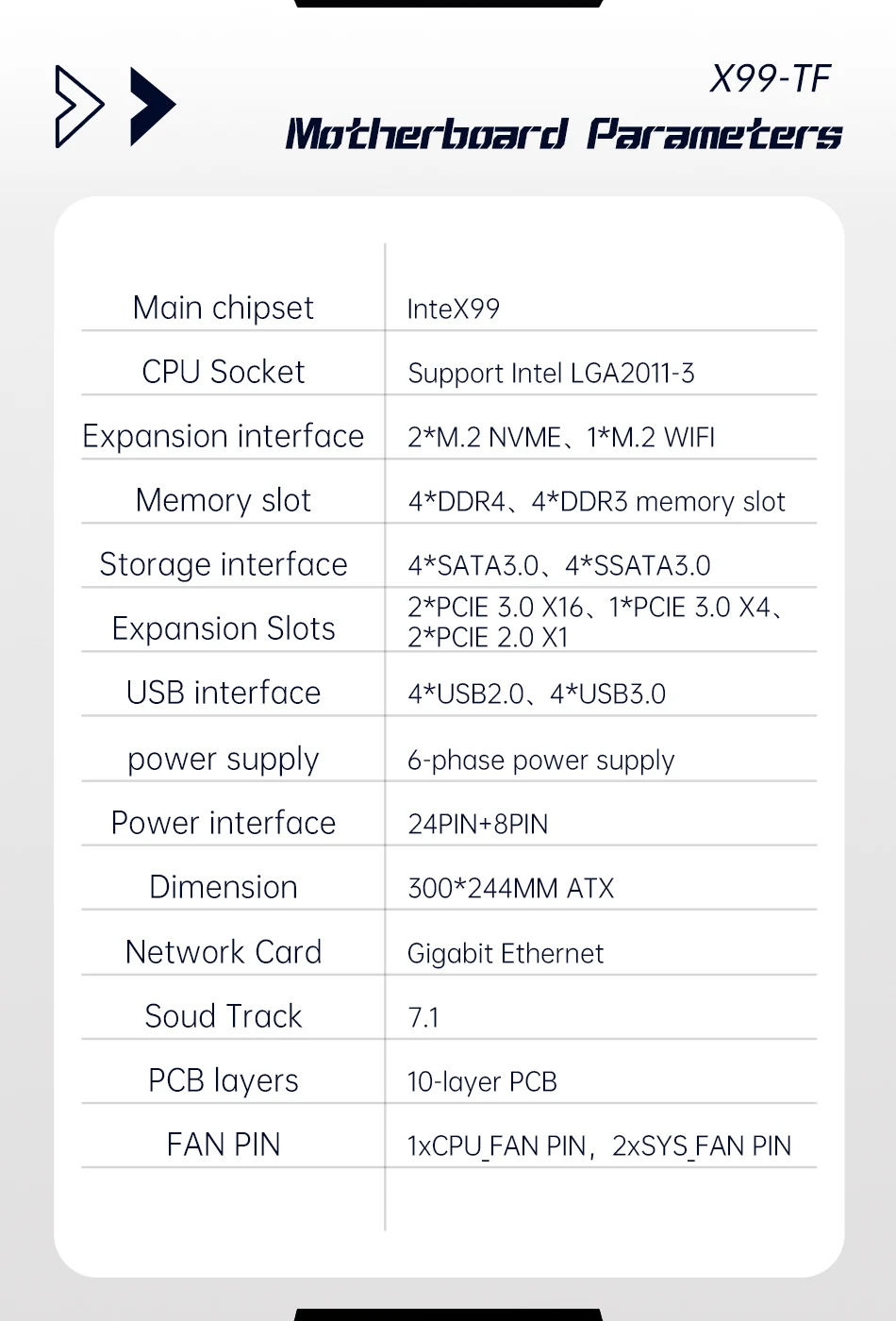The width and height of the screenshot is (896, 1321).
Task: Click the FAN PIN row label
Action: (x=224, y=1145)
